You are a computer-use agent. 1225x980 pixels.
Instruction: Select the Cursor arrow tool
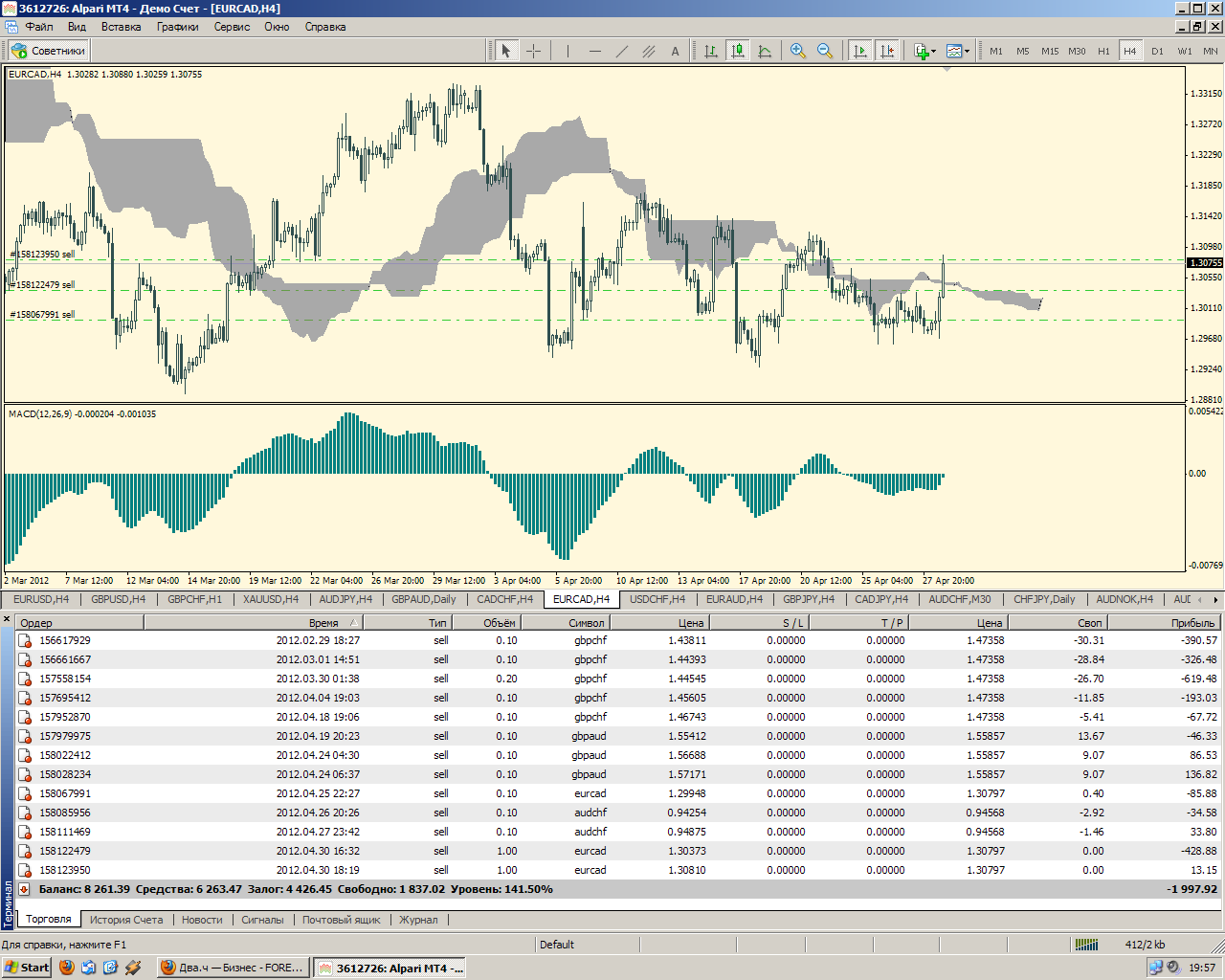[x=506, y=51]
